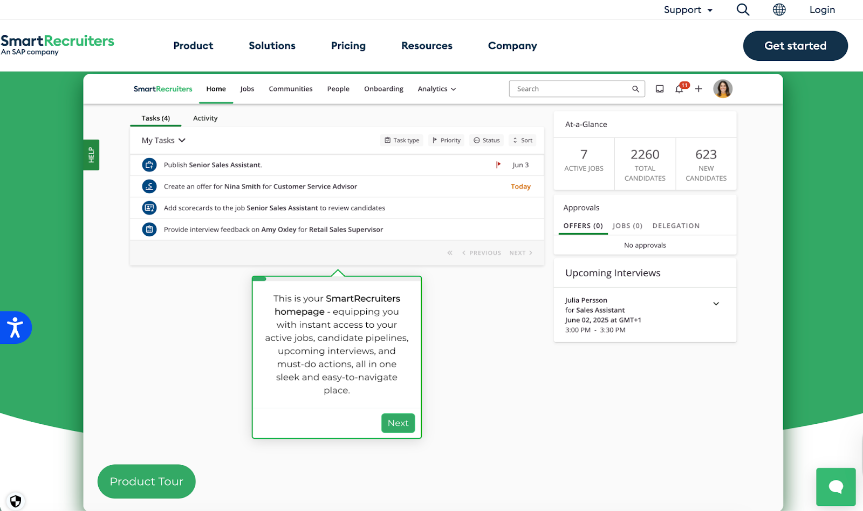Open the Sort tasks control
The width and height of the screenshot is (863, 511).
click(x=523, y=140)
